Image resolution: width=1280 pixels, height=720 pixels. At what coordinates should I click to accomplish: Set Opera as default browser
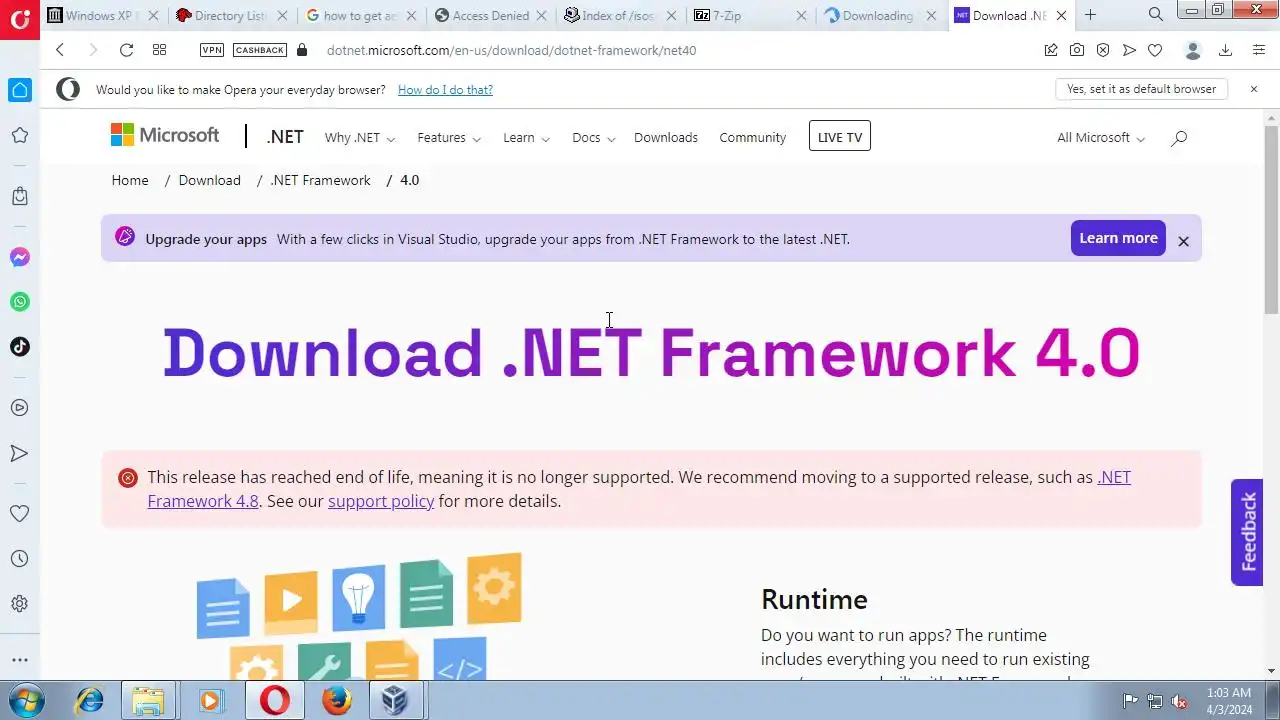click(x=1141, y=89)
